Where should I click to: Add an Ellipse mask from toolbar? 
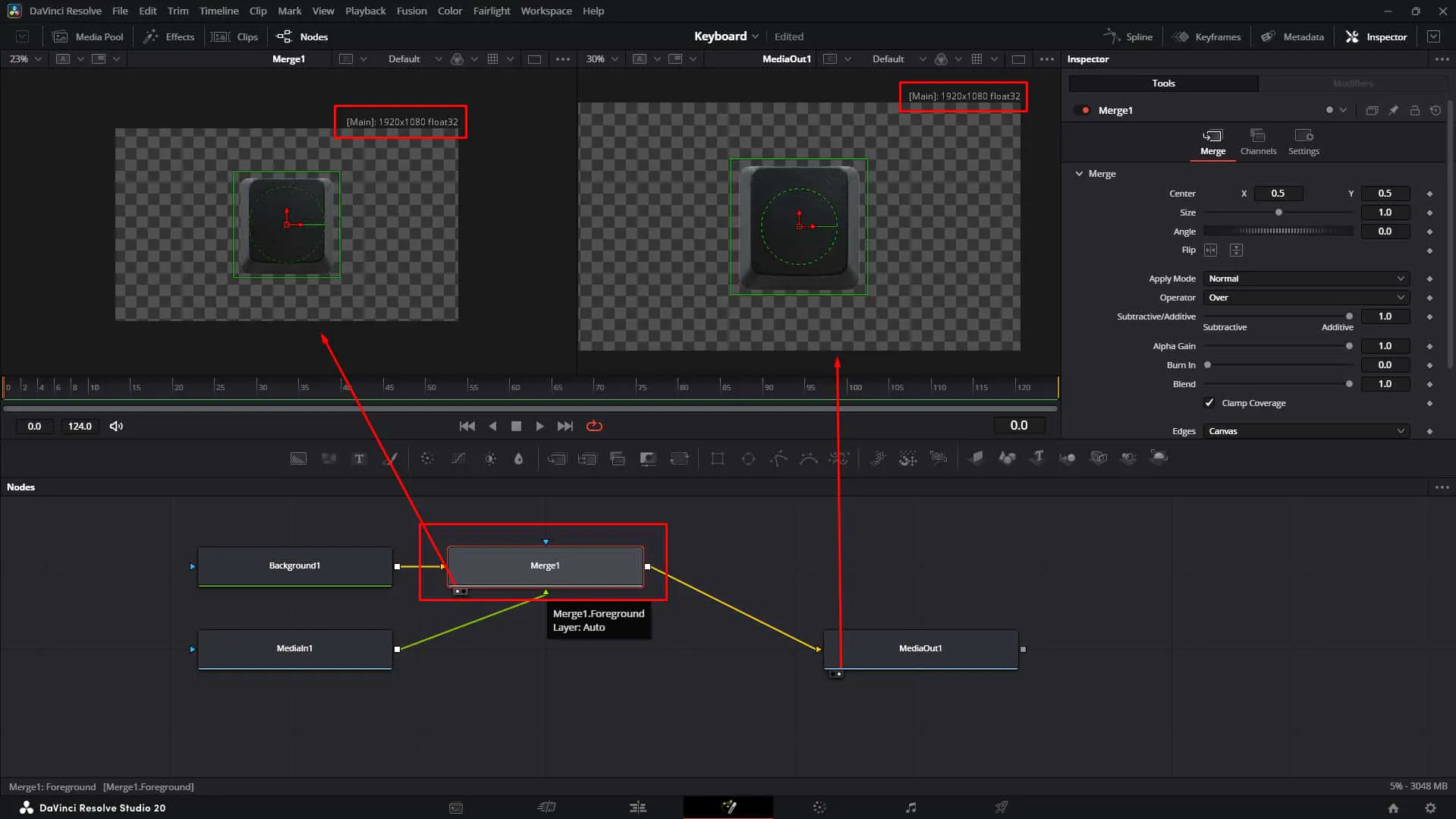click(748, 458)
